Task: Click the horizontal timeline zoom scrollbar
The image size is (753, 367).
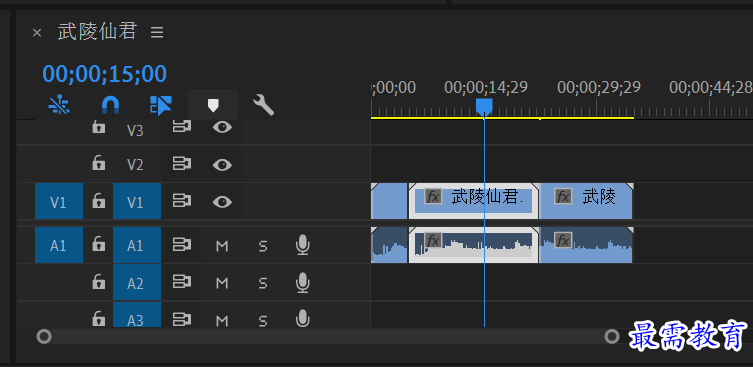Action: pos(328,336)
